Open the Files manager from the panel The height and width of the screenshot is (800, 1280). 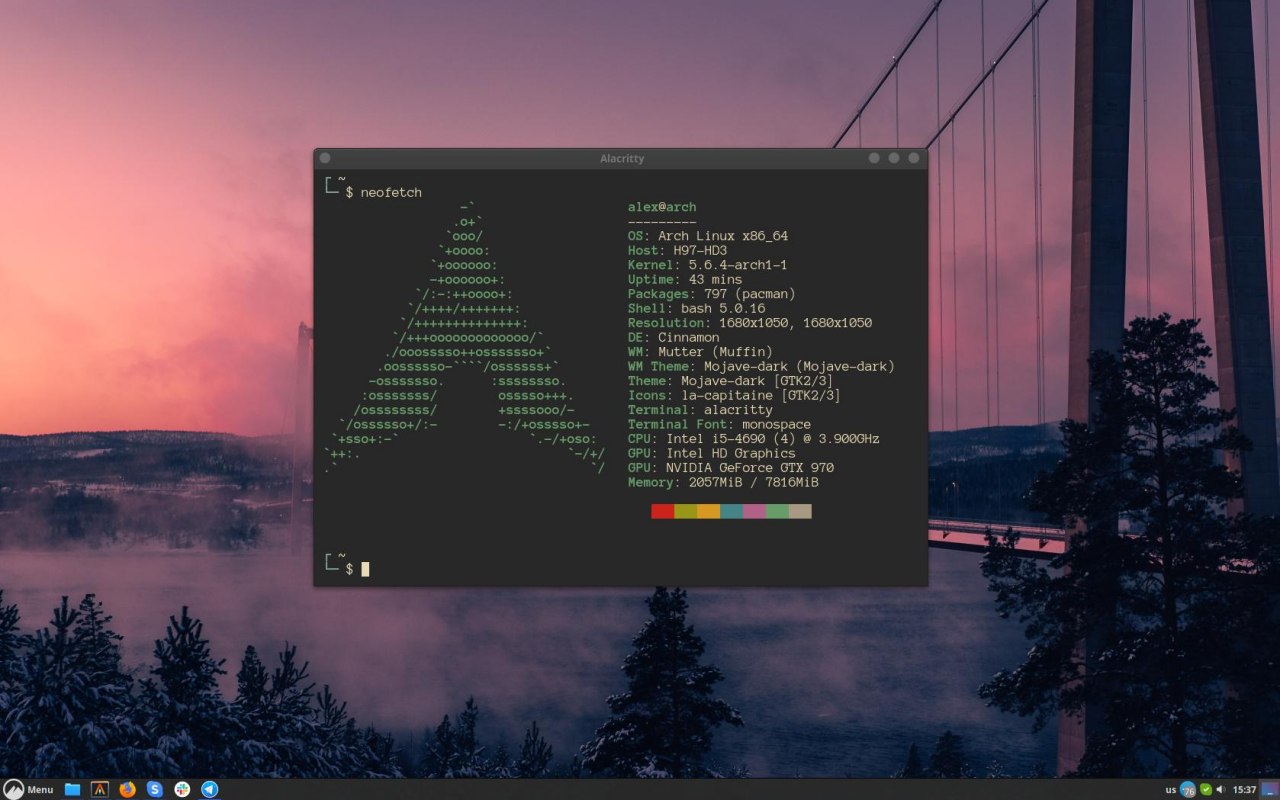point(72,789)
